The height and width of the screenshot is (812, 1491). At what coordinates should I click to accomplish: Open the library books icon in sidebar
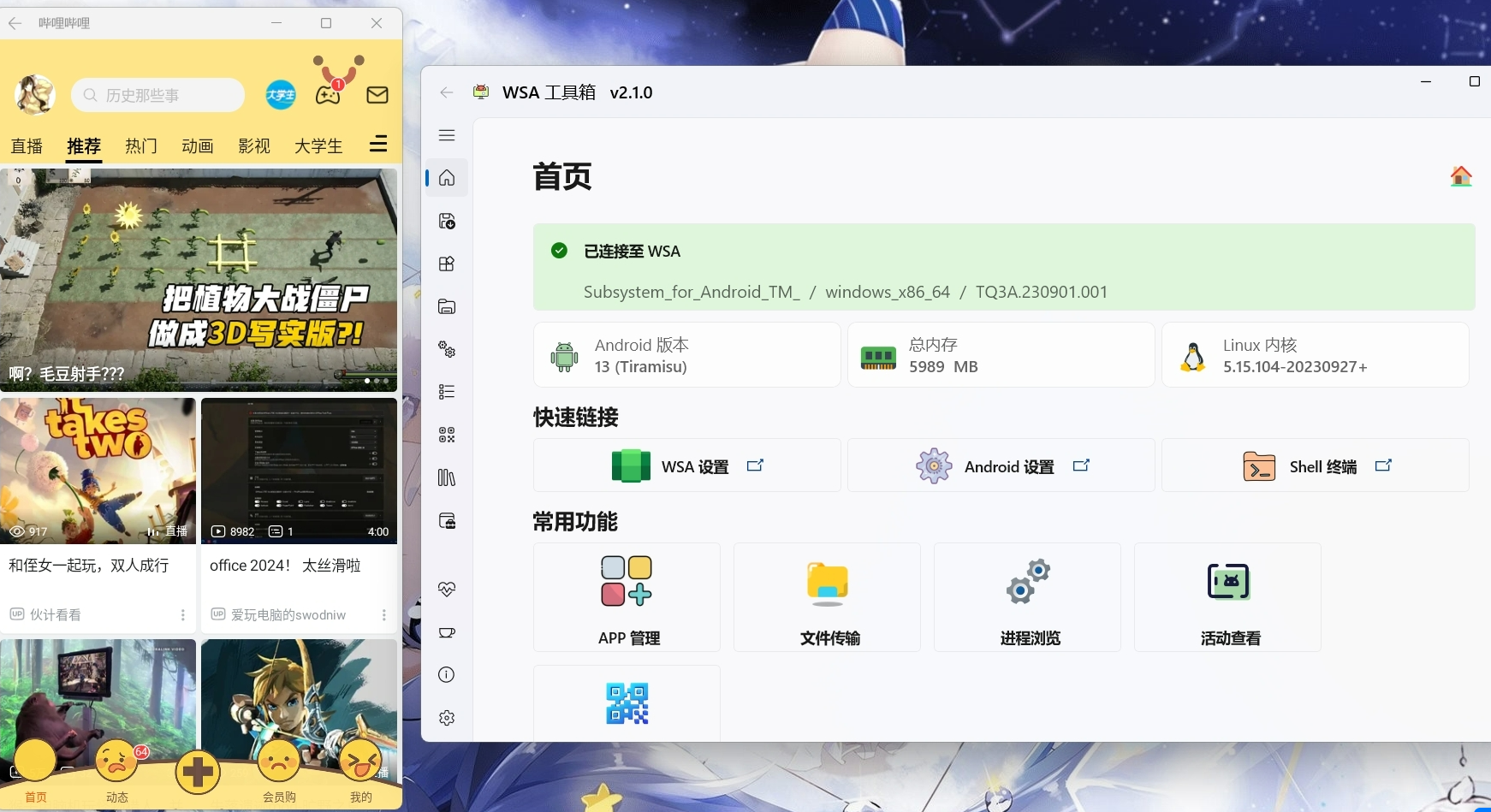pos(447,477)
